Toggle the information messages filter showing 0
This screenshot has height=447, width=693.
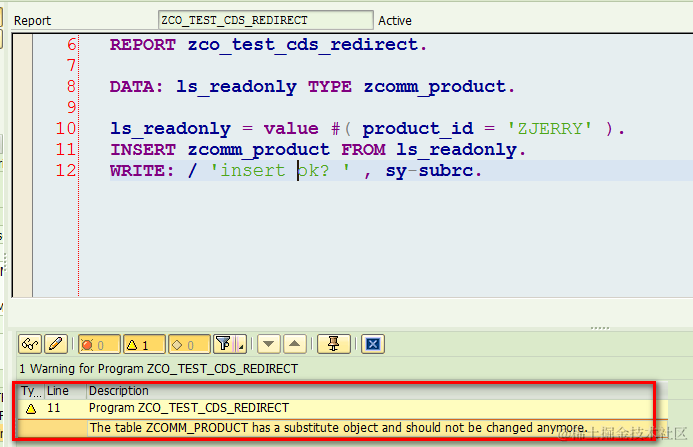[x=189, y=344]
